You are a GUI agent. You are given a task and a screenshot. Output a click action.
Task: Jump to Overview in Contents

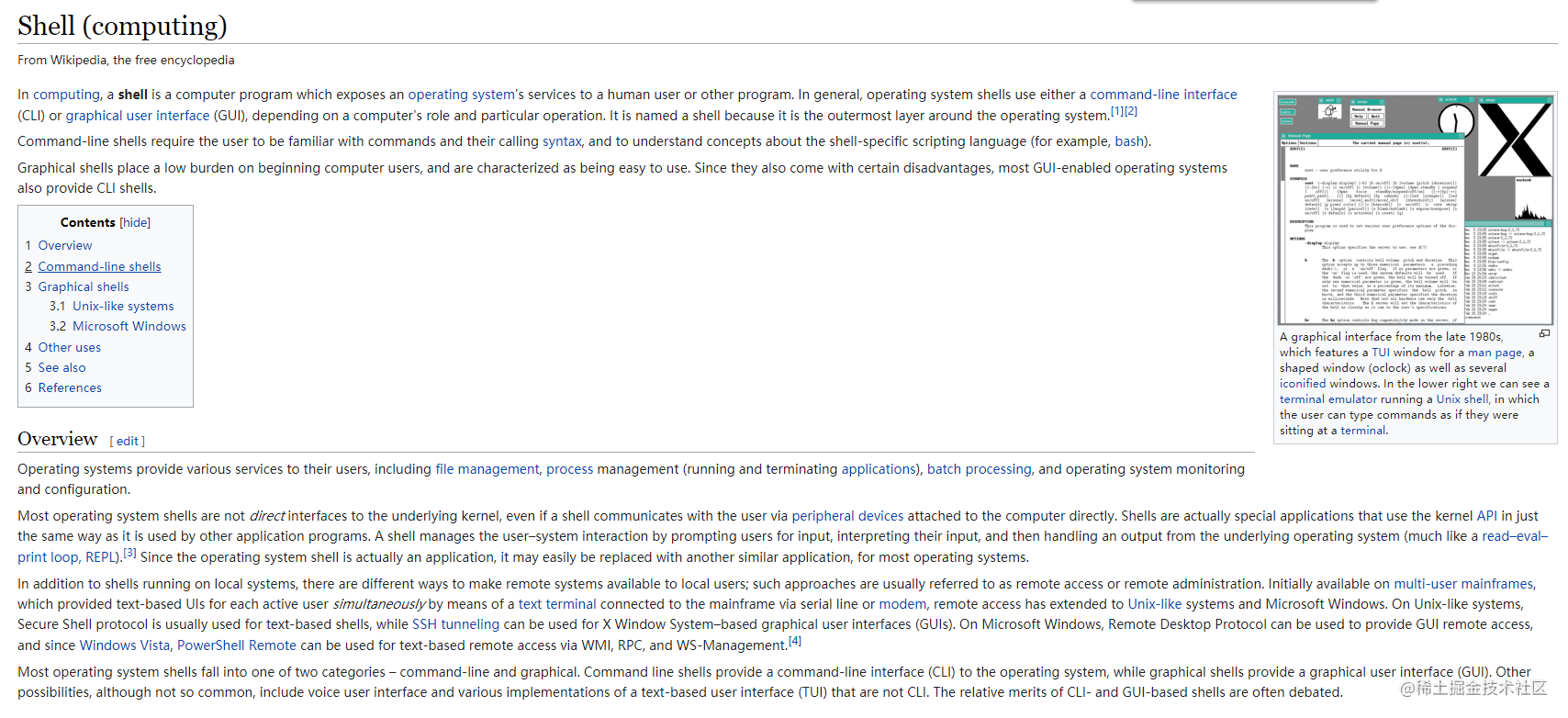[65, 245]
